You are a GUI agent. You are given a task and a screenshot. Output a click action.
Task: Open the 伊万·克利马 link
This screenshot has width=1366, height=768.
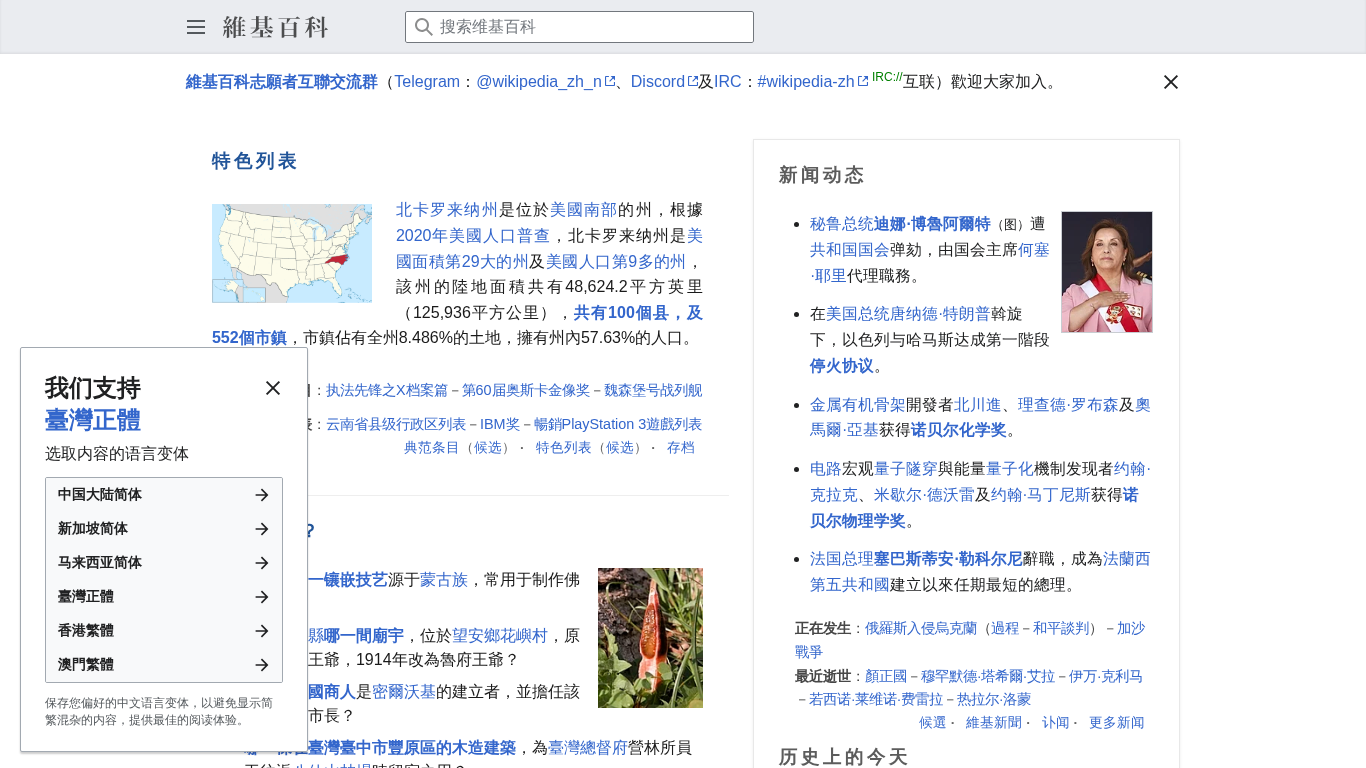tap(1106, 677)
